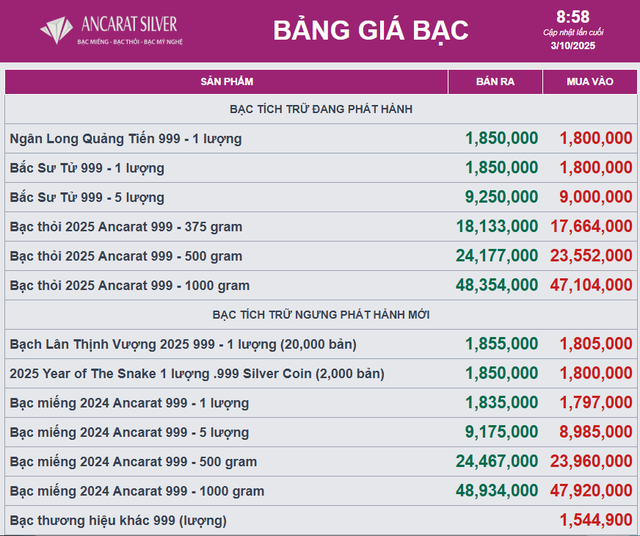Click the 3/10/2025 last updated date
The height and width of the screenshot is (536, 640).
click(573, 46)
